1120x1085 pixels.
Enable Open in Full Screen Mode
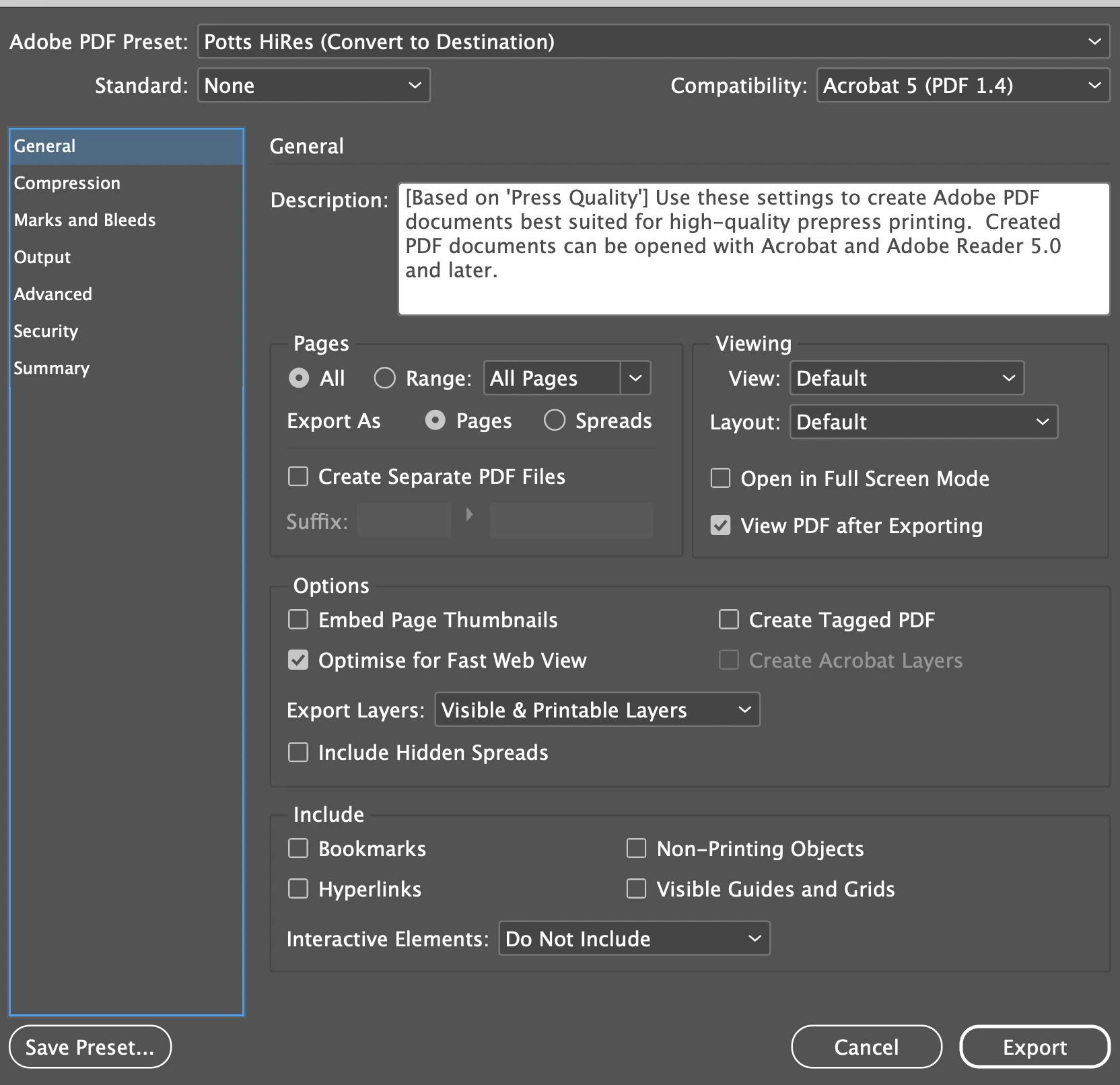click(x=720, y=479)
